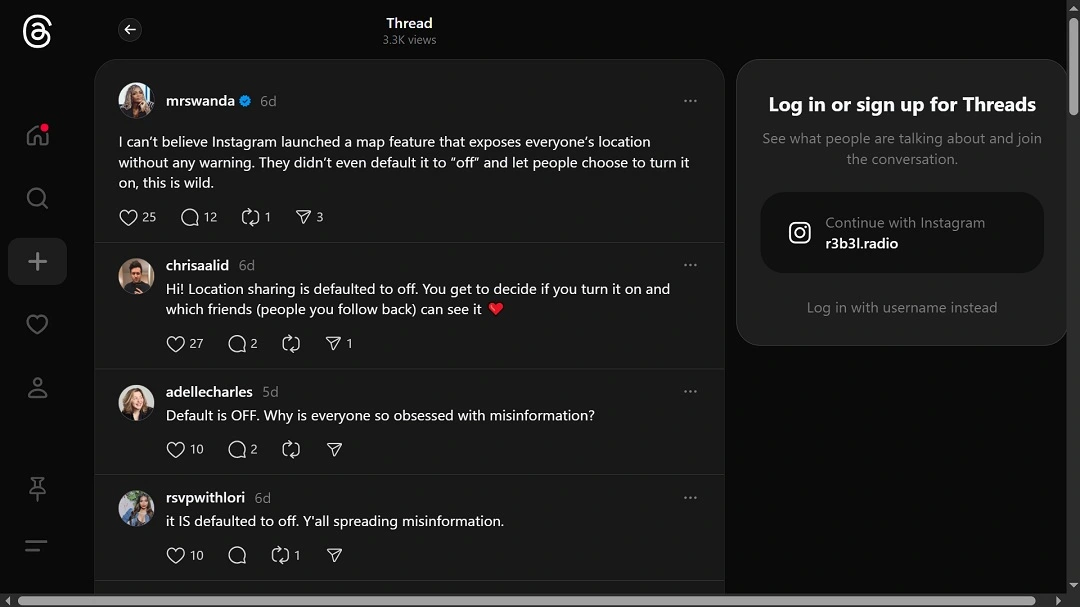Open the Search icon in the sidebar

pyautogui.click(x=37, y=198)
